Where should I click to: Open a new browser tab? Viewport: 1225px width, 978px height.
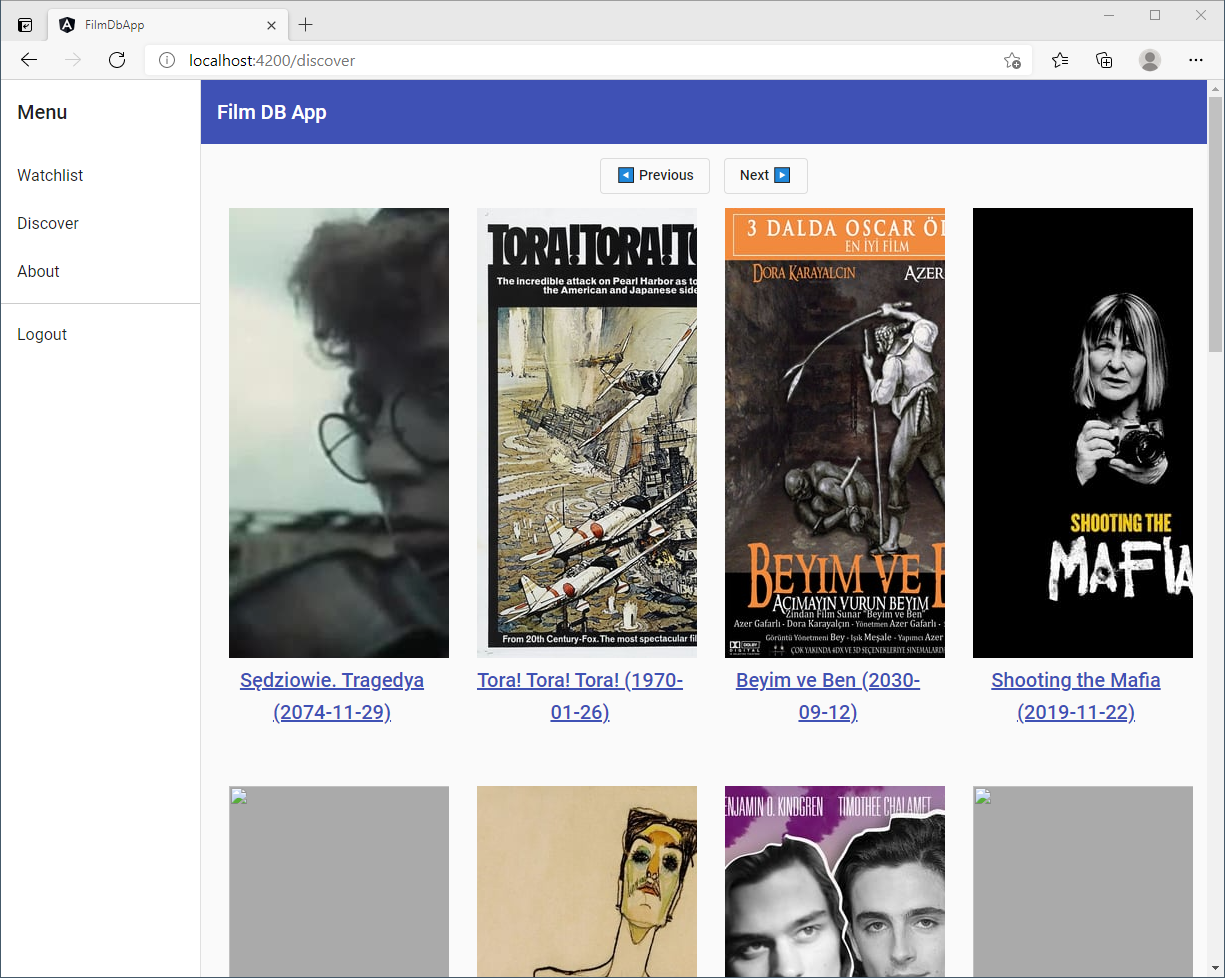tap(306, 25)
